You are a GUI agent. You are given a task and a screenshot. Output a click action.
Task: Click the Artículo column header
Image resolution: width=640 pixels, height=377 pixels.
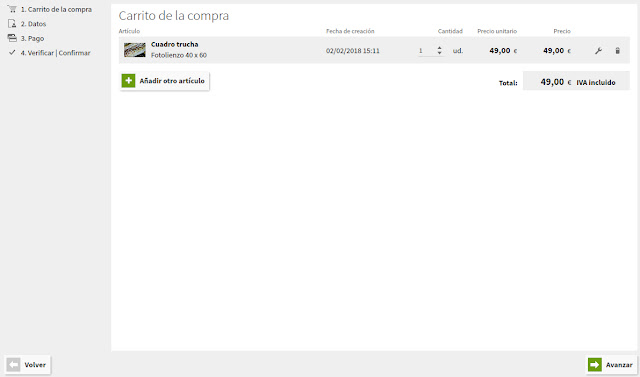(129, 31)
